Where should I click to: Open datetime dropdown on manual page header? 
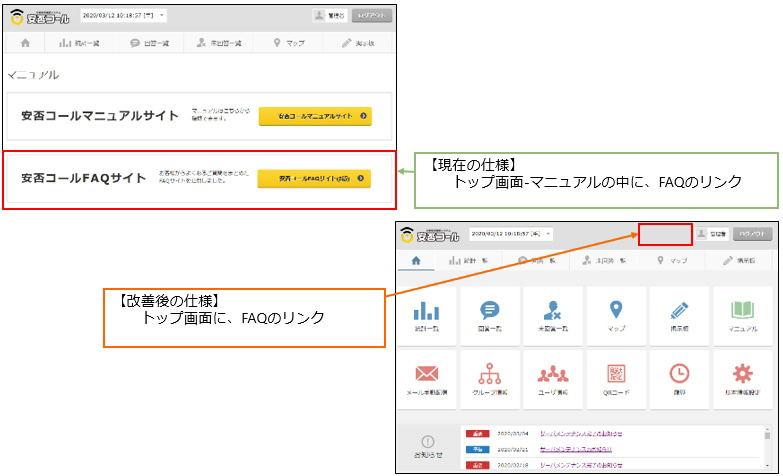point(123,15)
